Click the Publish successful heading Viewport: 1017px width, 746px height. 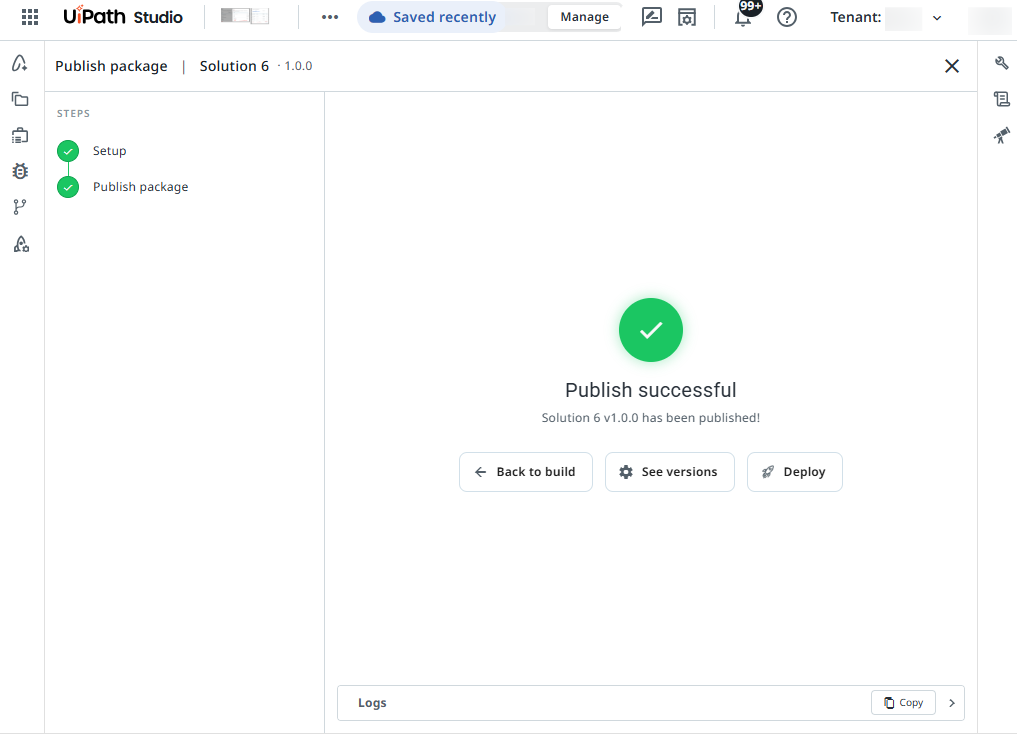coord(651,390)
